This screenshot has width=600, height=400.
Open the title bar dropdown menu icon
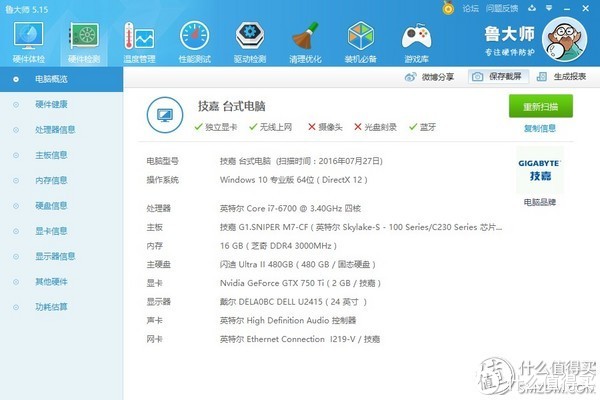tap(549, 8)
